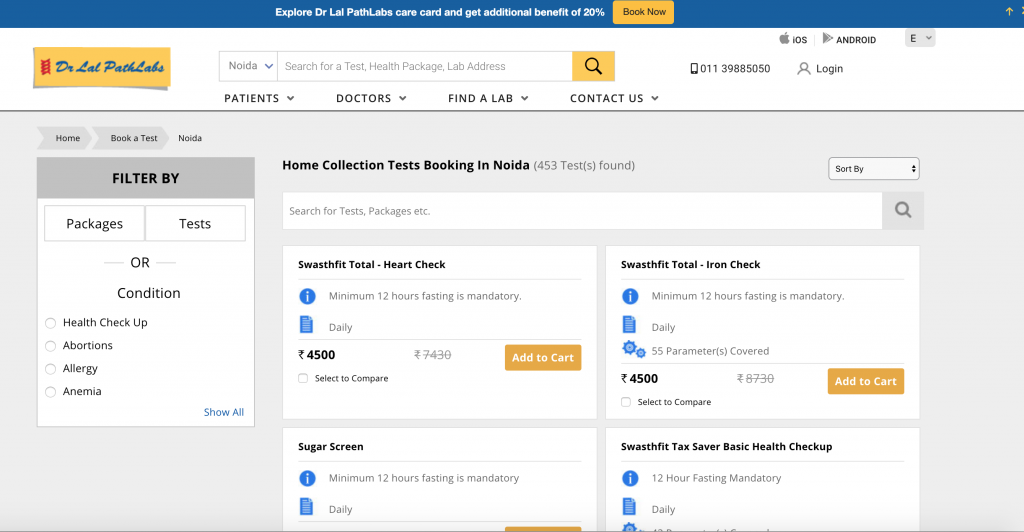Click the yellow search magnifier button in header

click(593, 66)
